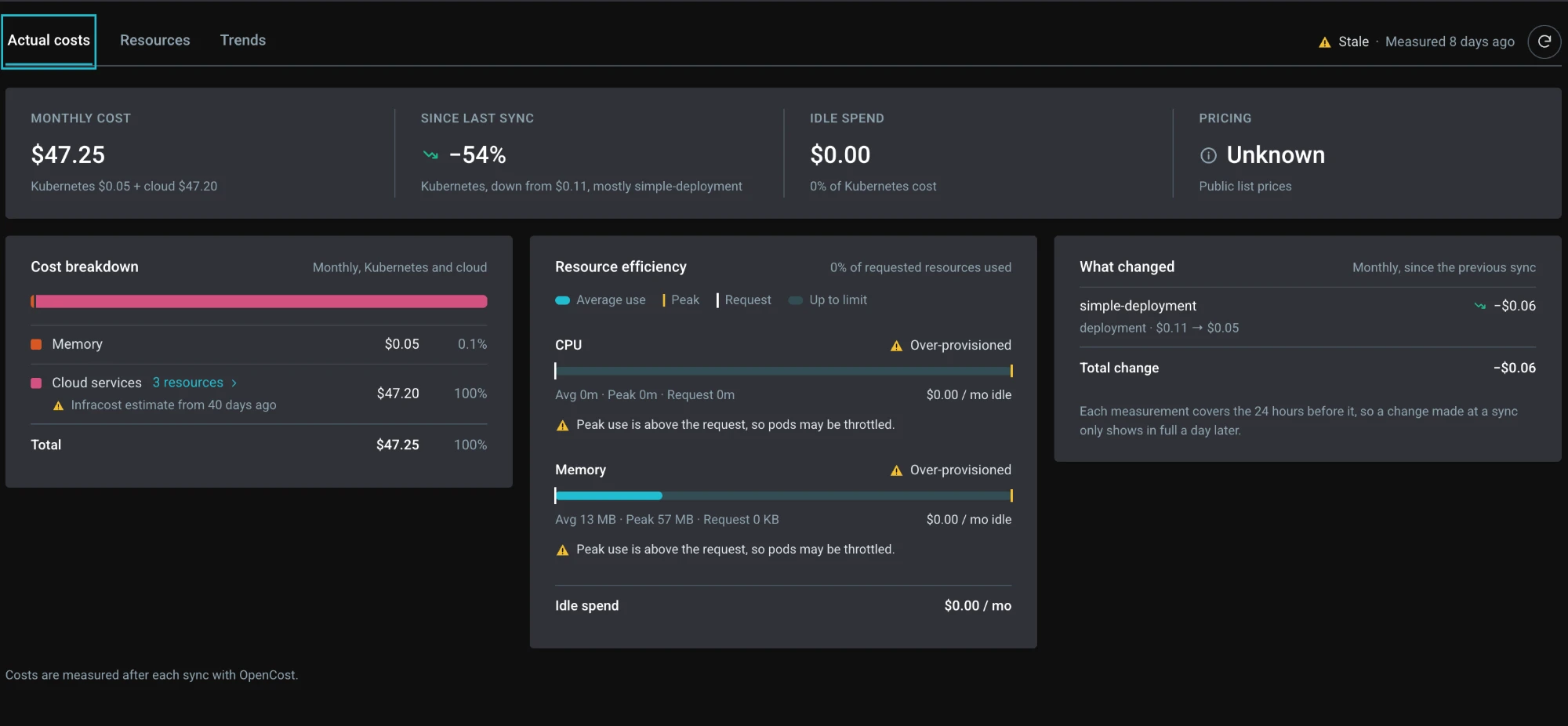Screen dimensions: 1568x726
Task: Click the warning icon under Memory usage bar
Action: pyautogui.click(x=562, y=550)
